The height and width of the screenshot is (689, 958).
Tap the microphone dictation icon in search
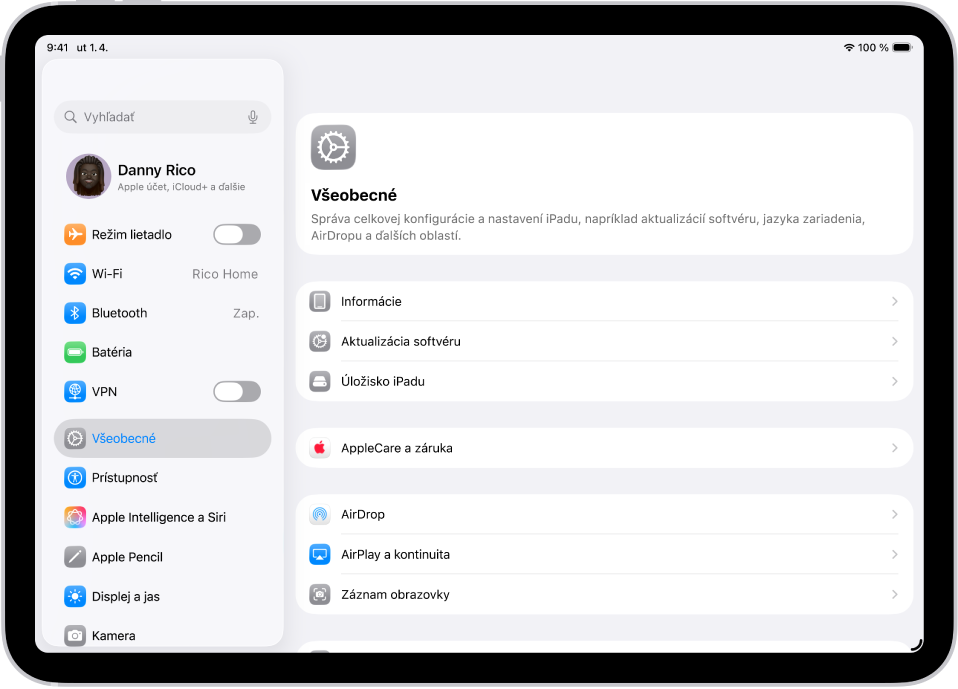click(253, 117)
